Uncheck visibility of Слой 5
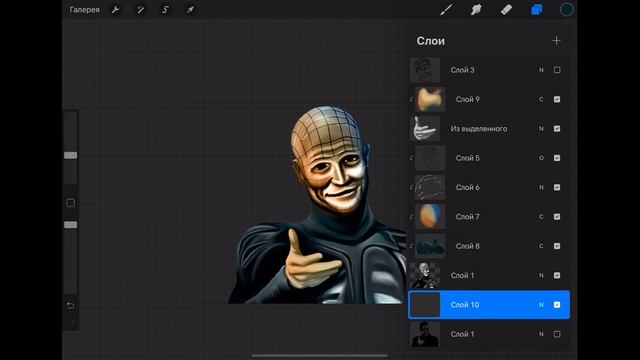640x360 pixels. (557, 158)
